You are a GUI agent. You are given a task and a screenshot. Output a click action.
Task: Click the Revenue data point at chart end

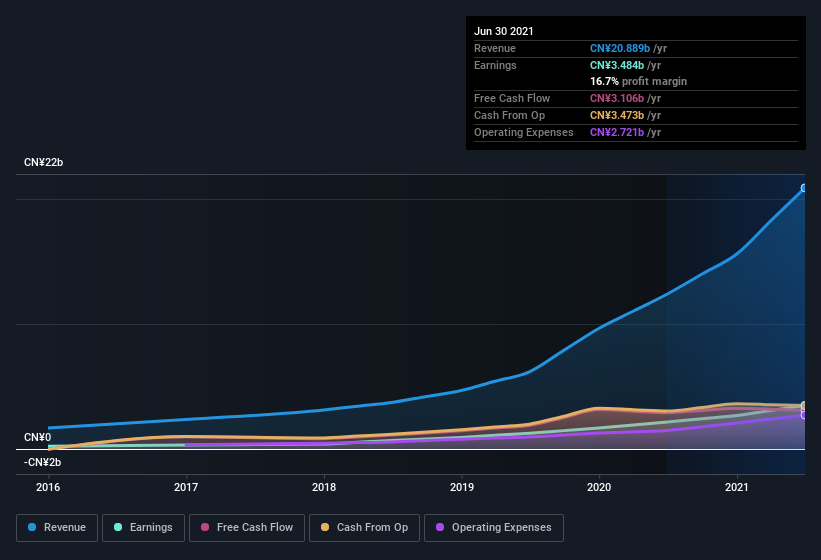point(804,188)
